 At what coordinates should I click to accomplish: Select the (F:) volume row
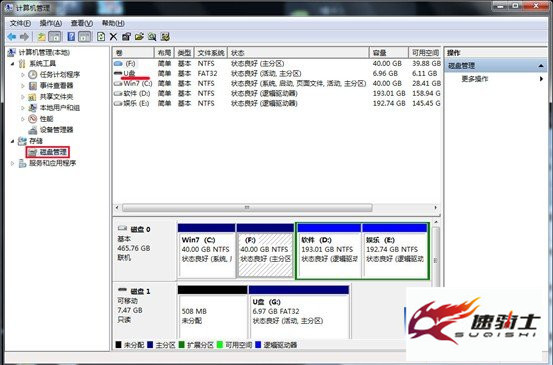coord(277,64)
